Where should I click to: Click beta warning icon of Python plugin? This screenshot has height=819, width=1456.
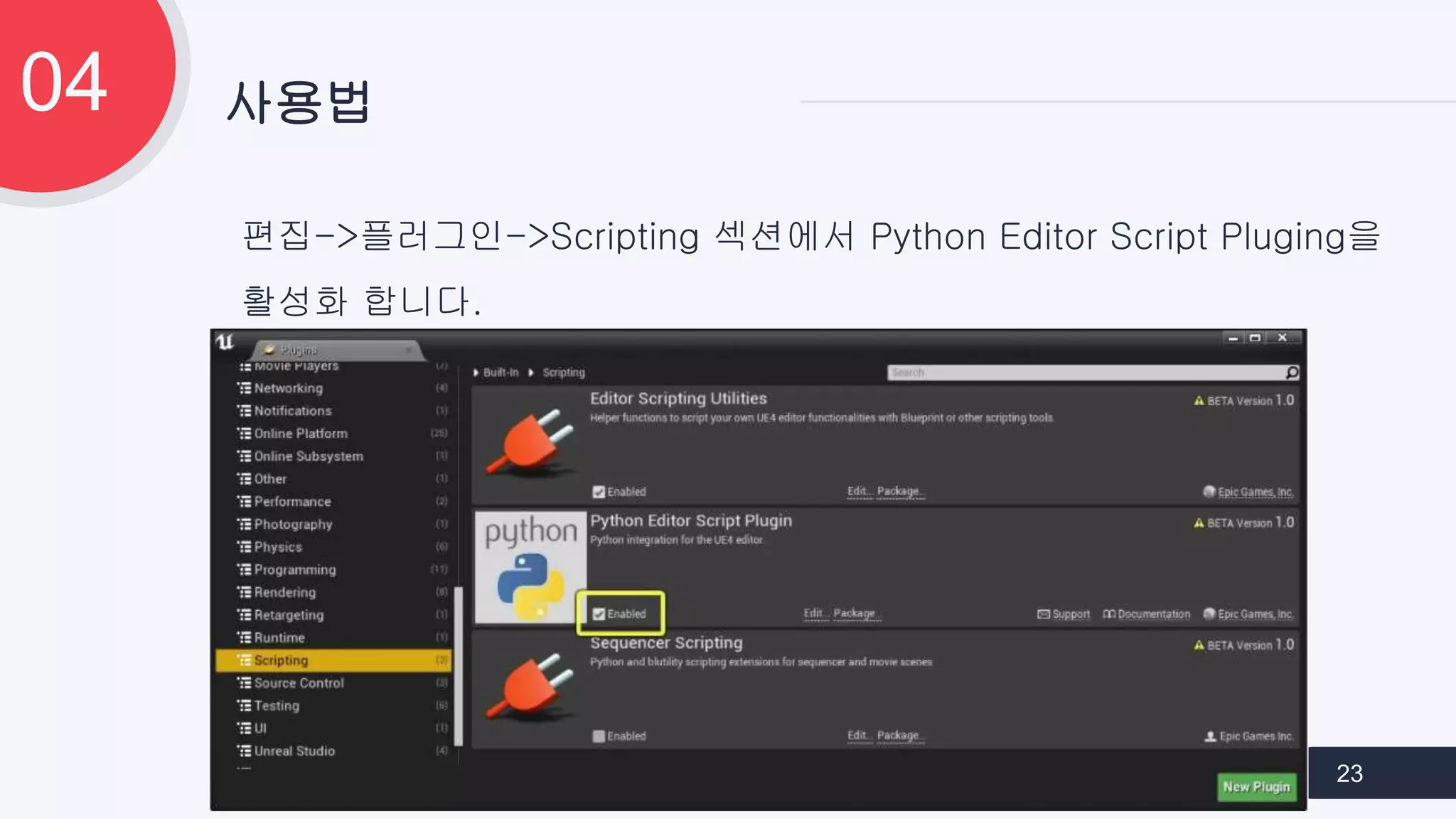pos(1199,523)
